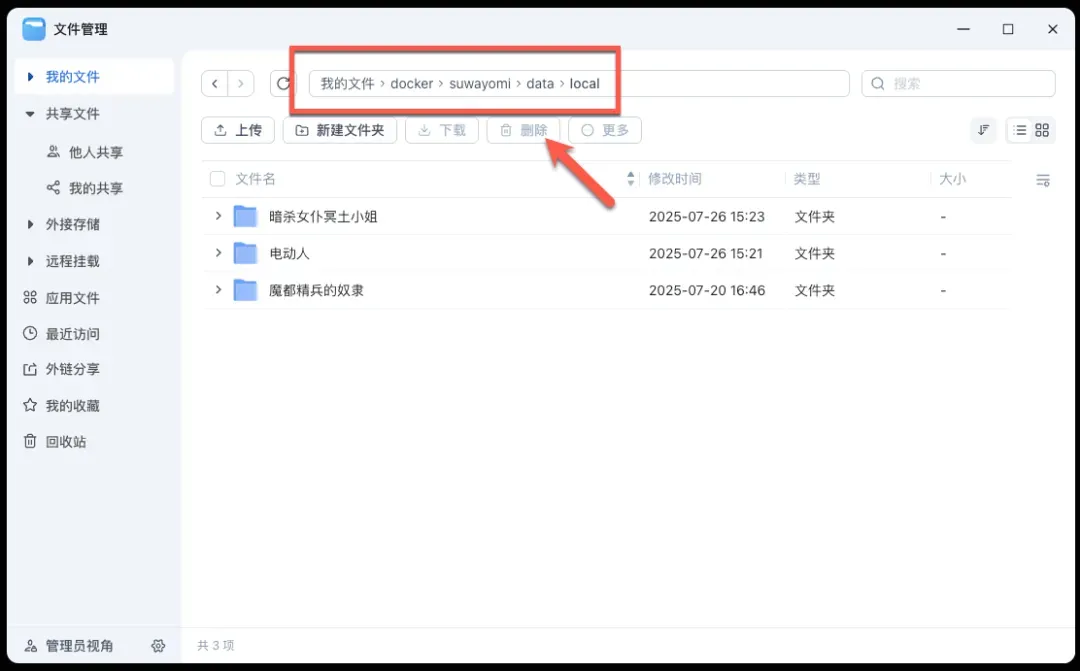The image size is (1080, 671).
Task: Go back using the left arrow
Action: [215, 83]
